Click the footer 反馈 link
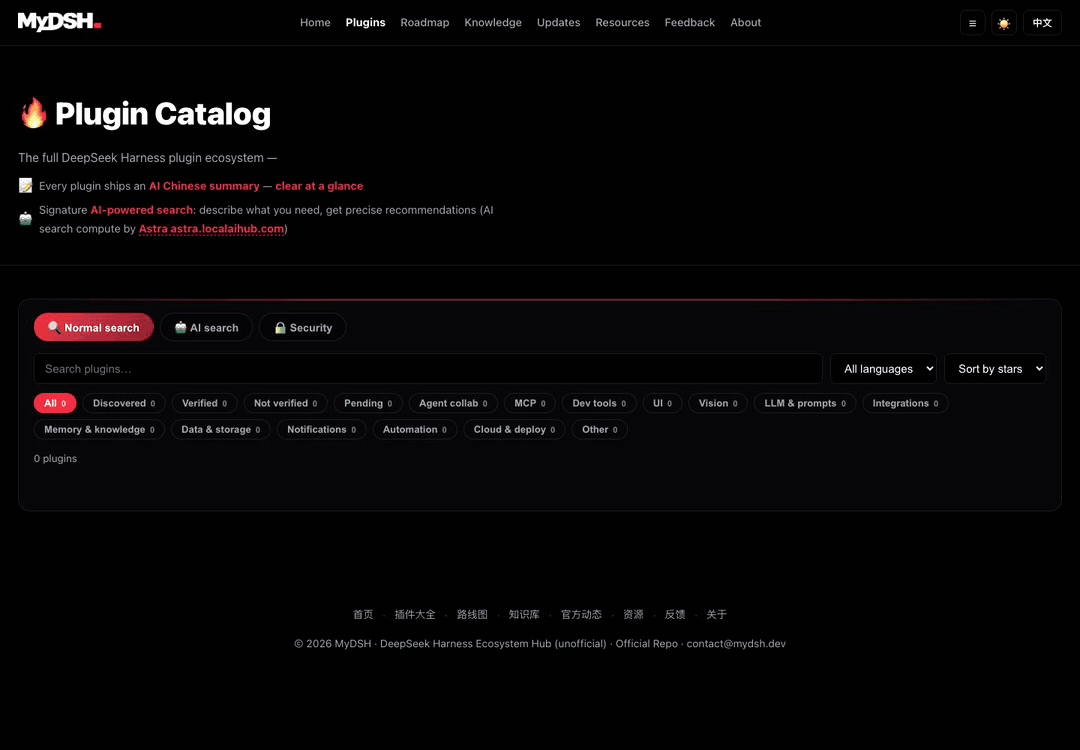Image resolution: width=1080 pixels, height=750 pixels. coord(675,614)
